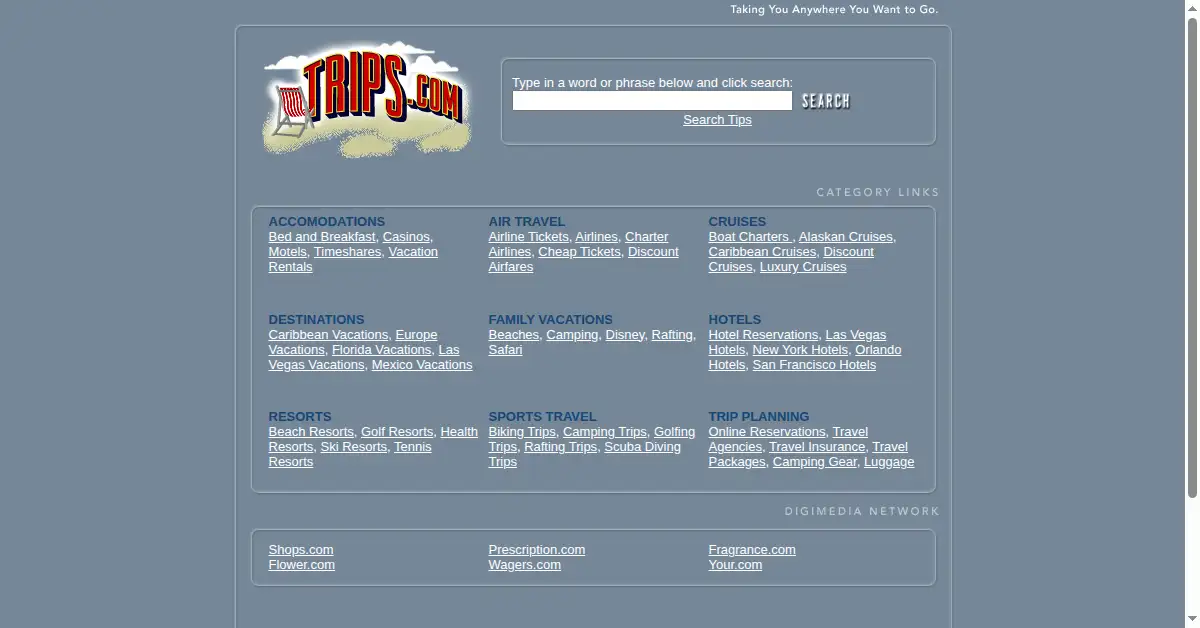Viewport: 1200px width, 628px height.
Task: Open the Camping link under Family Vacations
Action: [x=572, y=335]
